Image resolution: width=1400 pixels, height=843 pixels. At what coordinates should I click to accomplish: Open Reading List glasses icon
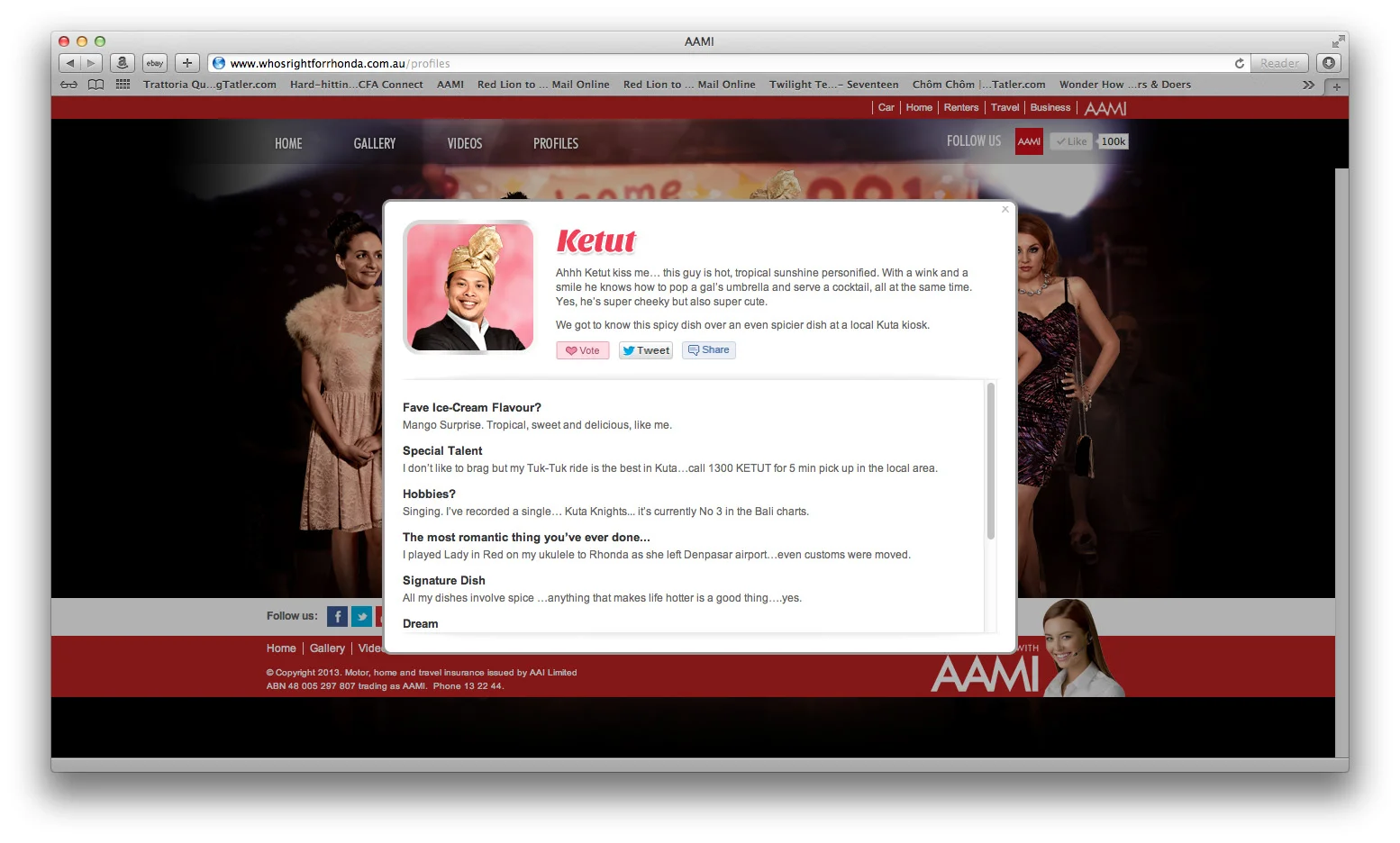coord(68,85)
